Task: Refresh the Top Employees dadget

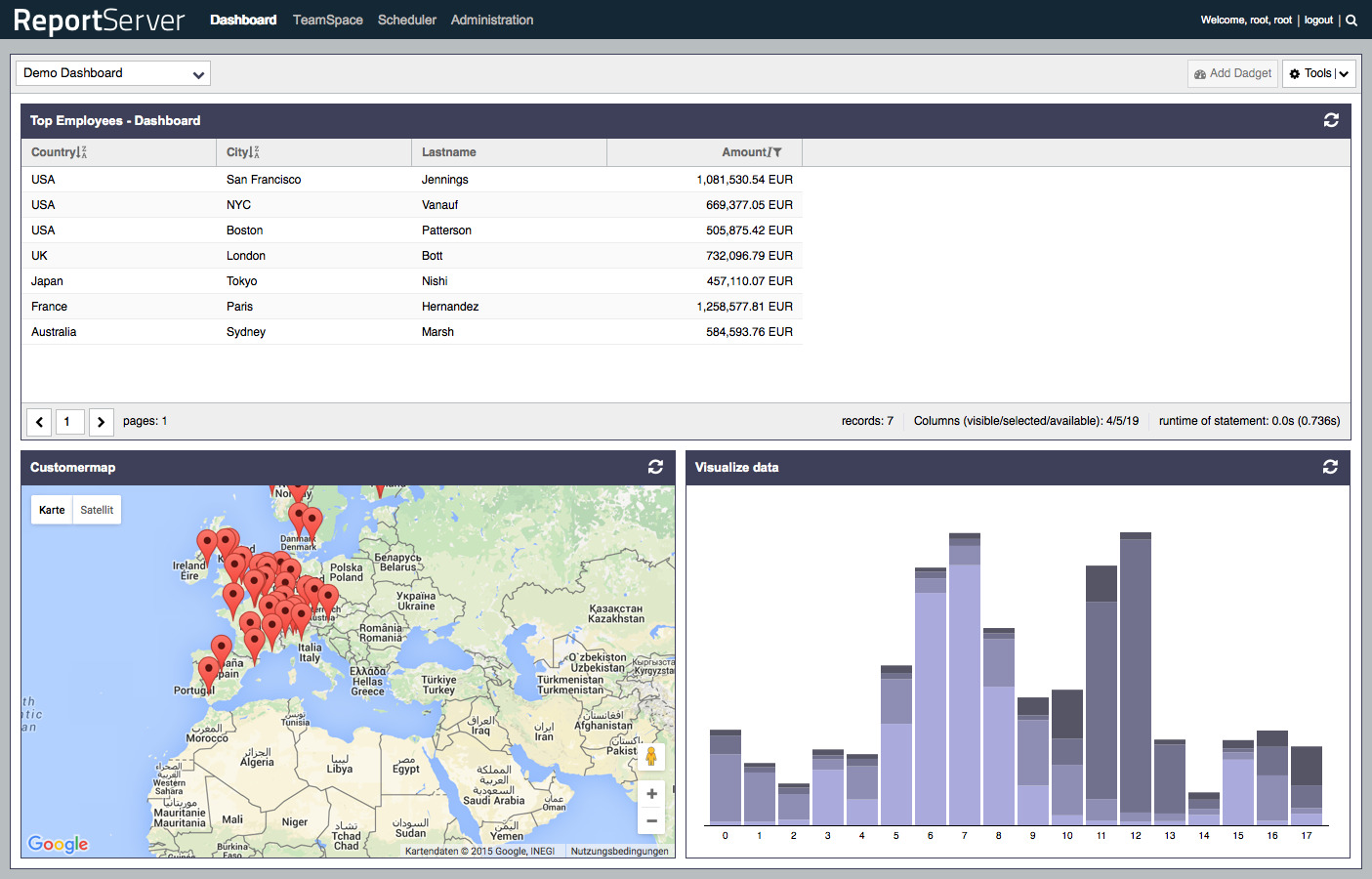Action: click(x=1331, y=120)
